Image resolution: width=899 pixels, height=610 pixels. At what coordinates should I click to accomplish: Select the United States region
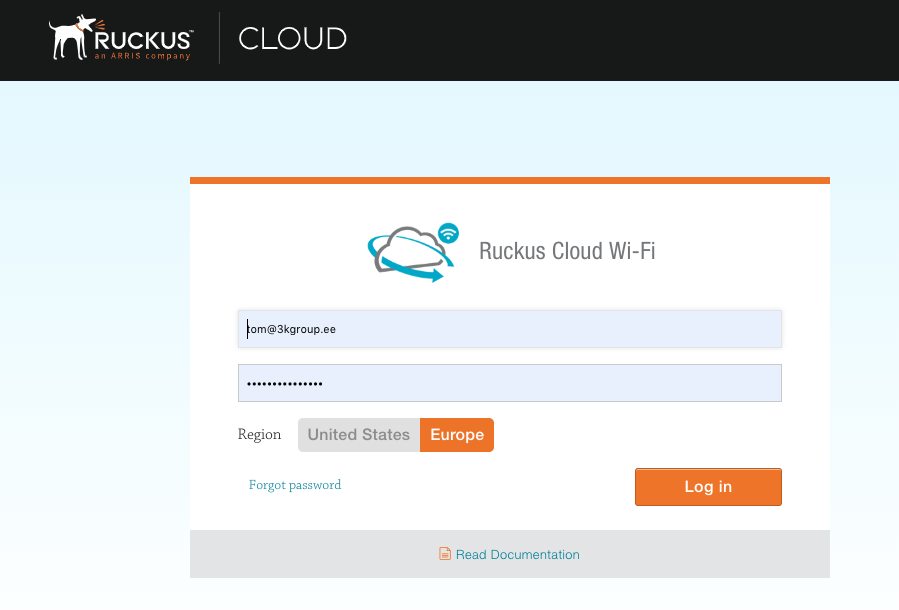click(x=358, y=435)
